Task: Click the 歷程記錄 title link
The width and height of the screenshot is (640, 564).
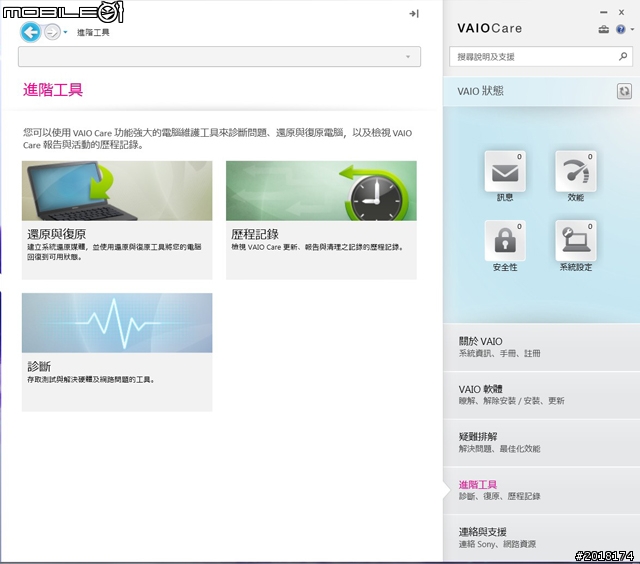Action: pos(255,234)
